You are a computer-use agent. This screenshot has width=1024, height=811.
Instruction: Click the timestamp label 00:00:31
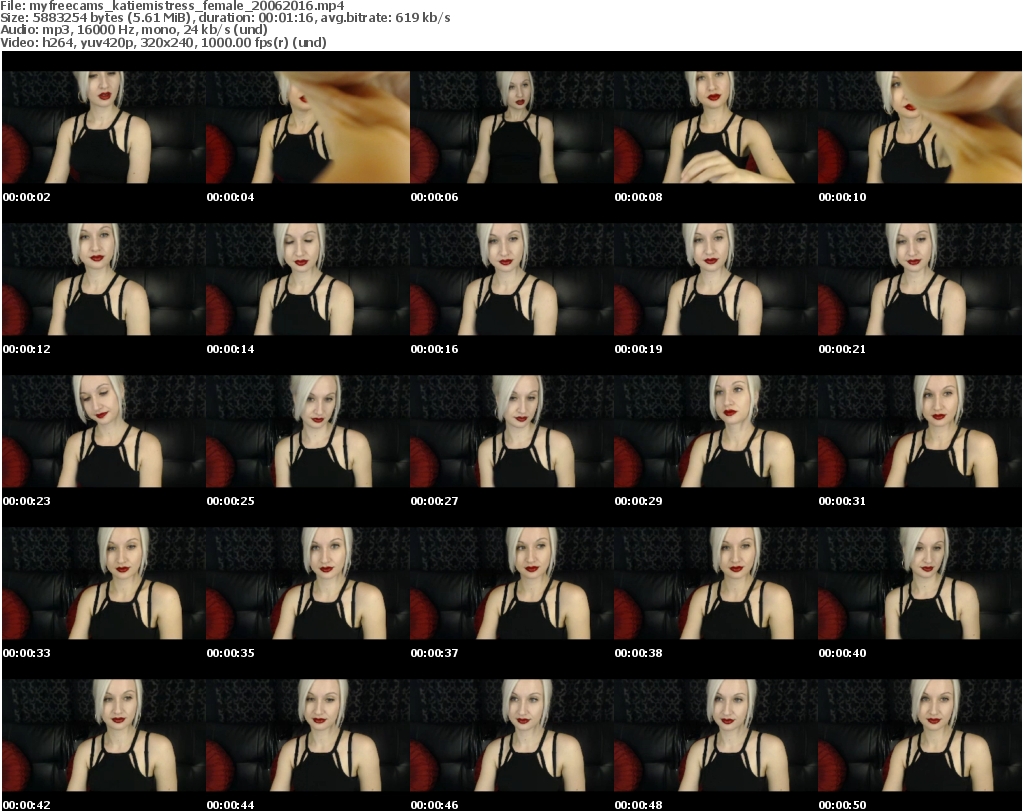pyautogui.click(x=842, y=501)
